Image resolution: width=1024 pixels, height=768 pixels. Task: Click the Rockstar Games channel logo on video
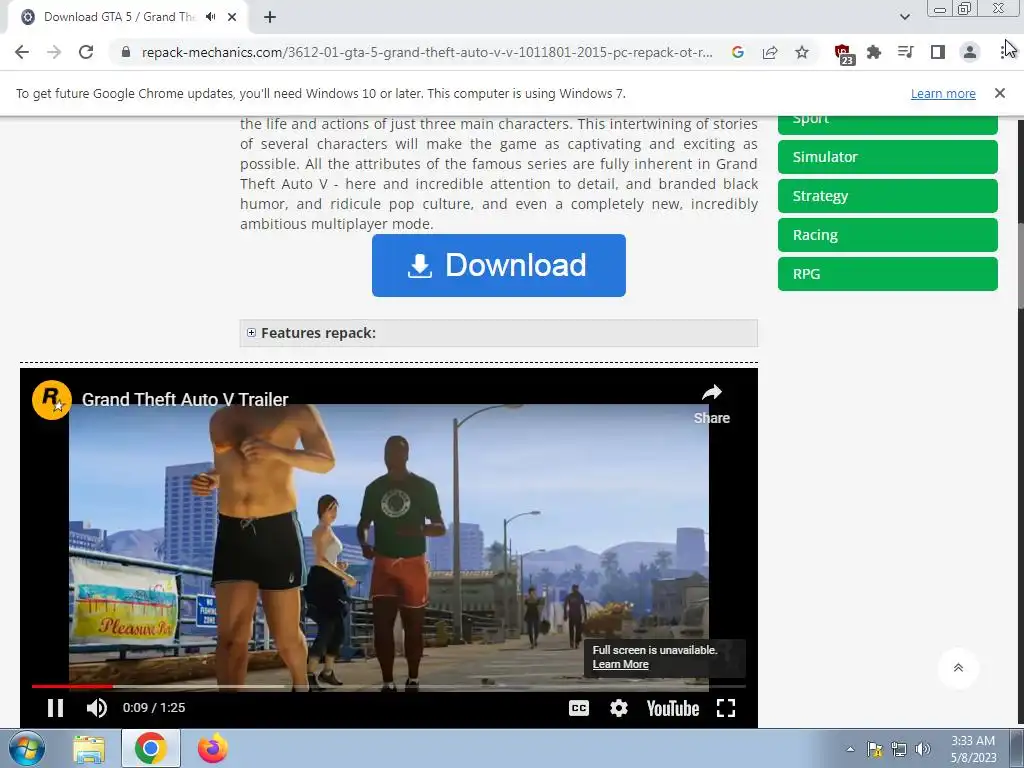click(x=52, y=399)
